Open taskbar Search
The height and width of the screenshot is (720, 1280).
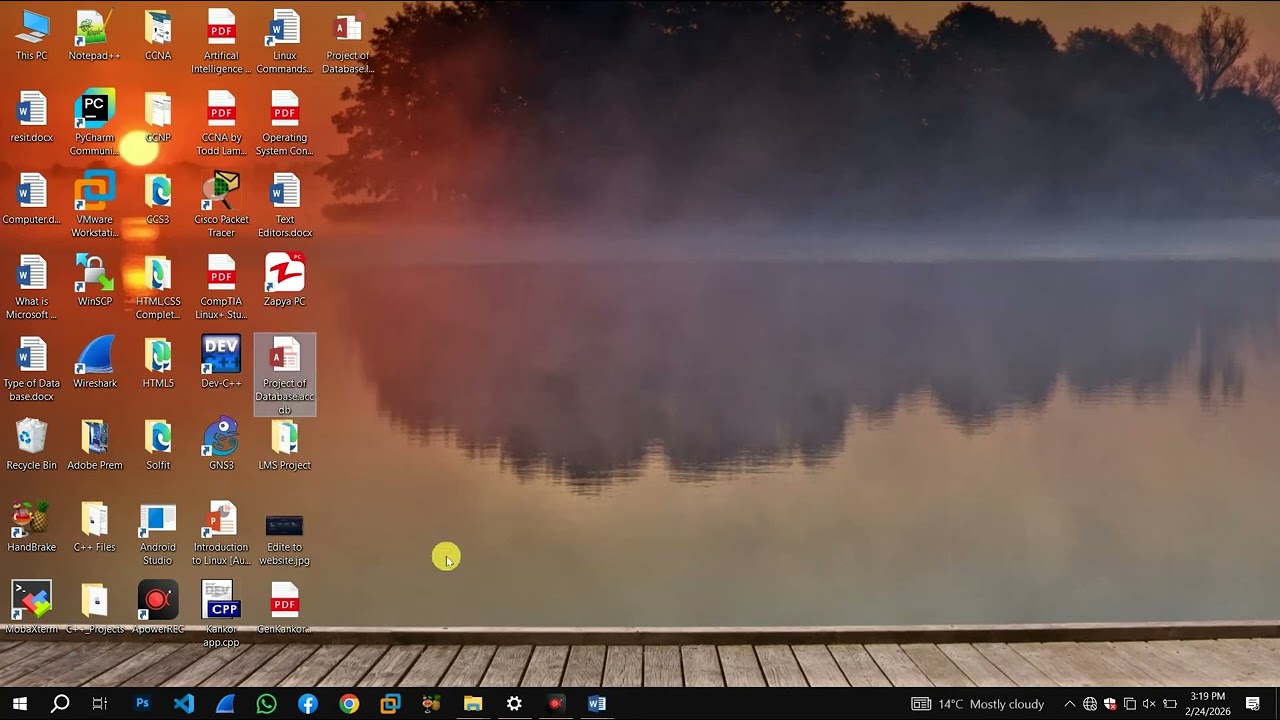60,704
